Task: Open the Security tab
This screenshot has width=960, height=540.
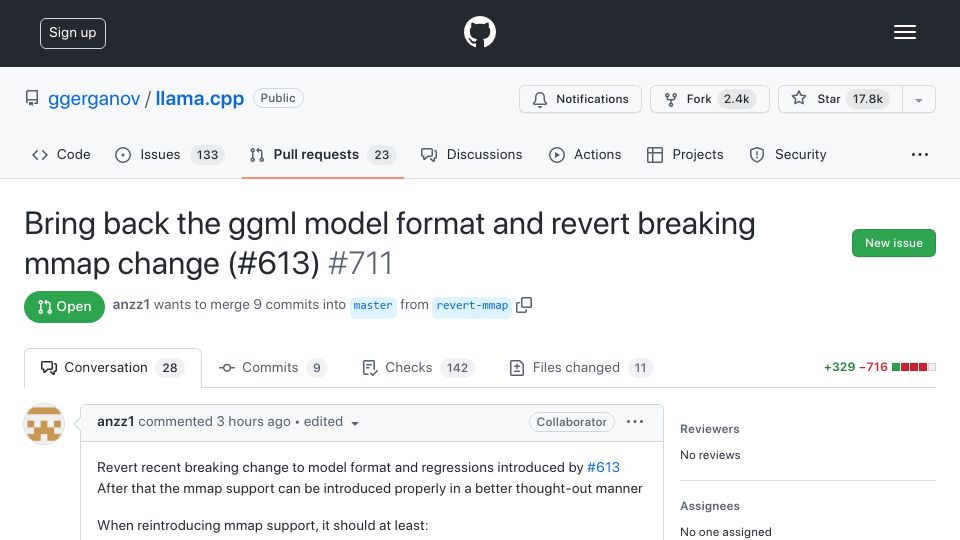Action: coord(788,155)
